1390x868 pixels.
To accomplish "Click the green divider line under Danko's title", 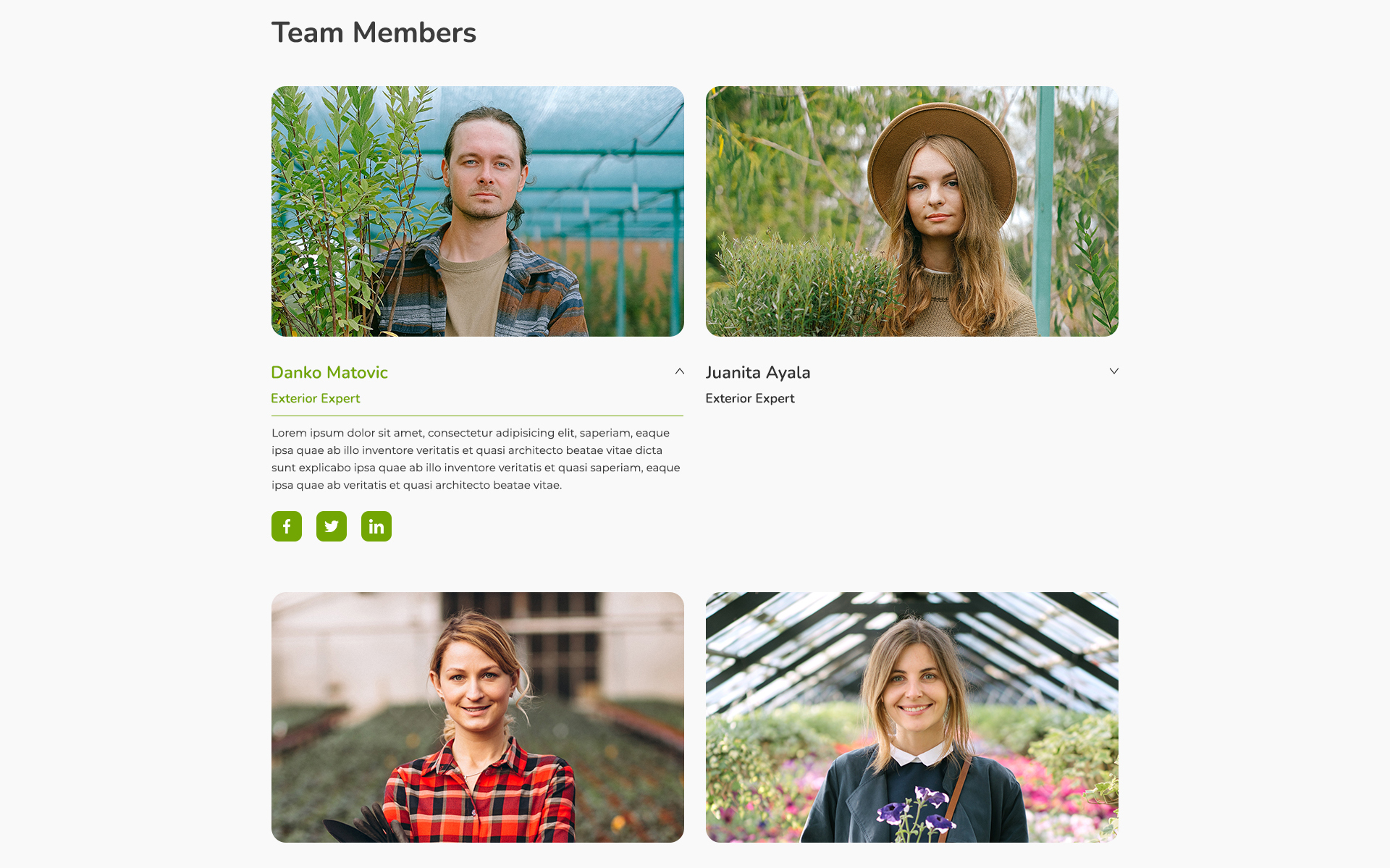I will coord(477,416).
